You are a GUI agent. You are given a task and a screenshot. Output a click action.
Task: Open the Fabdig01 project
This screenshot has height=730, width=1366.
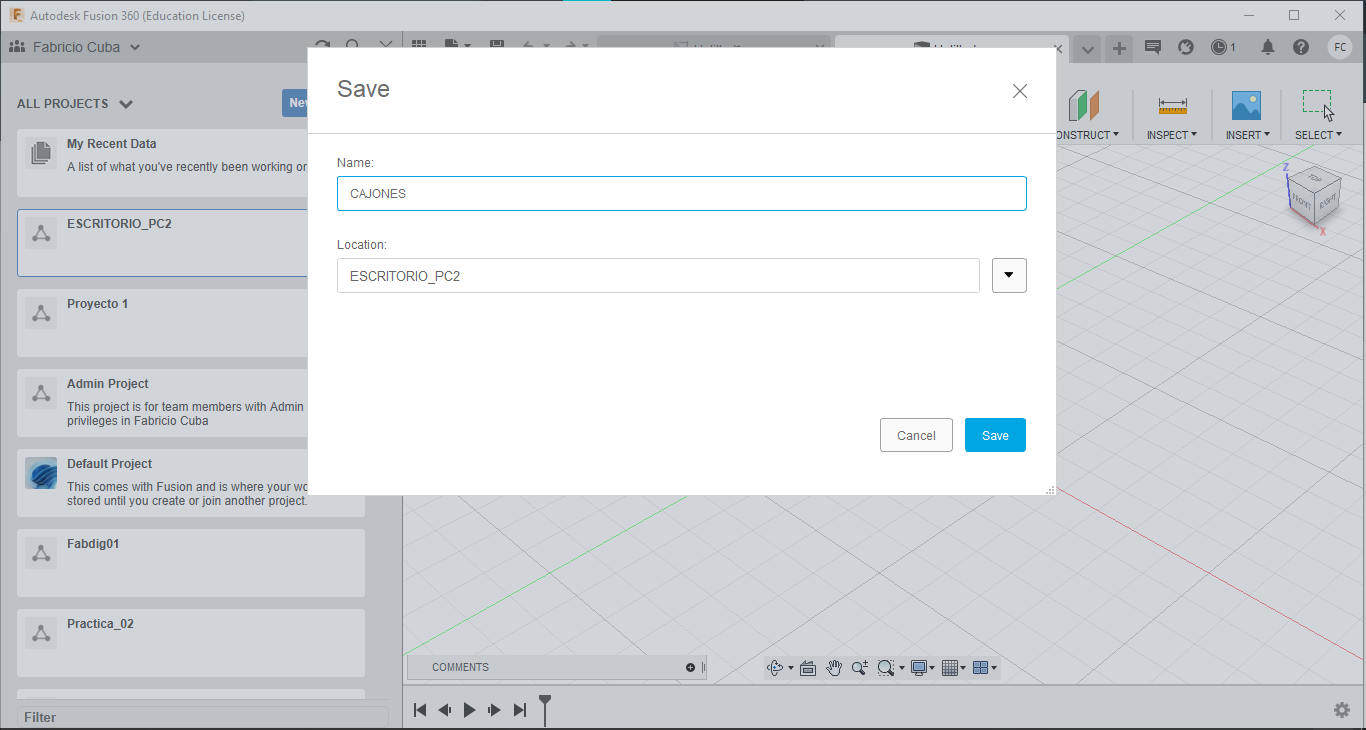191,563
